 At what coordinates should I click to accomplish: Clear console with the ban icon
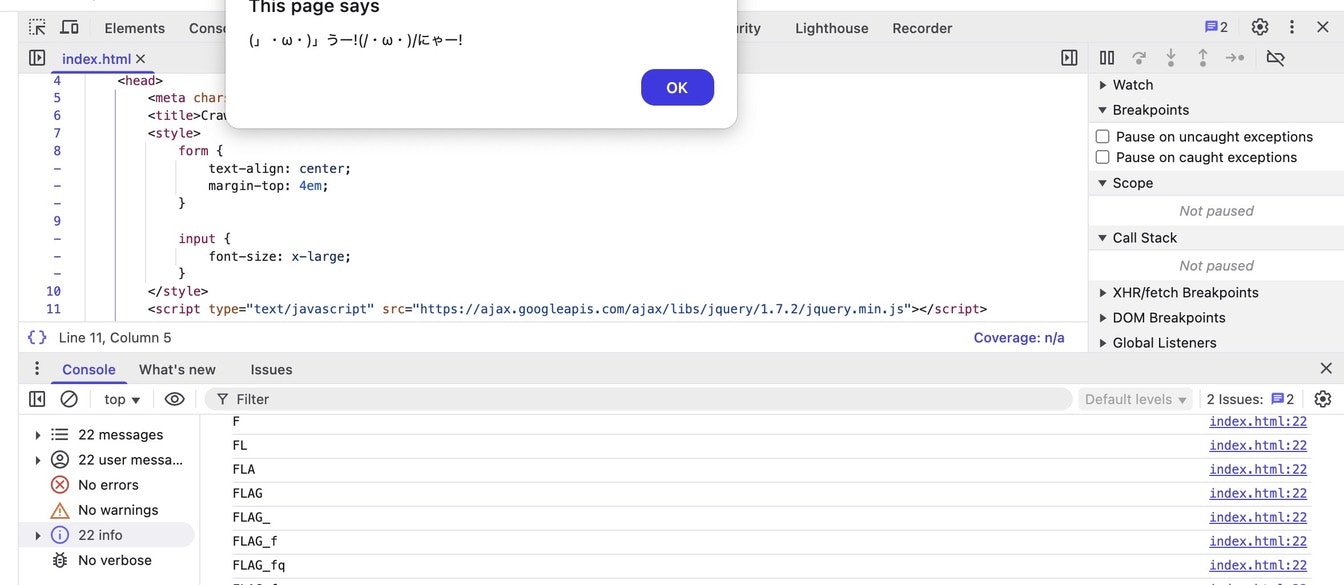[x=69, y=399]
